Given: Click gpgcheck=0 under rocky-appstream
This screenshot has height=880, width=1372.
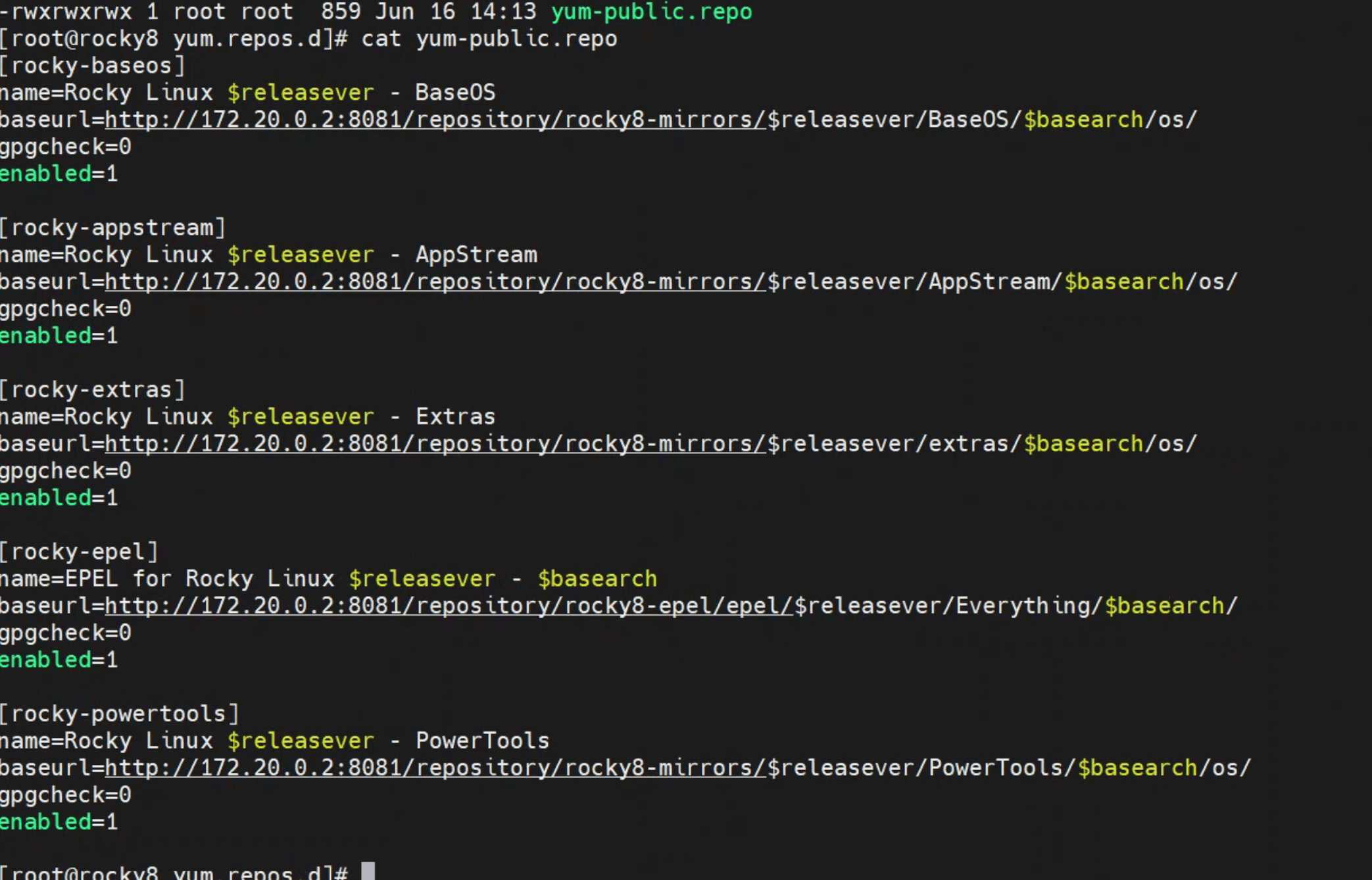Looking at the screenshot, I should (x=66, y=309).
